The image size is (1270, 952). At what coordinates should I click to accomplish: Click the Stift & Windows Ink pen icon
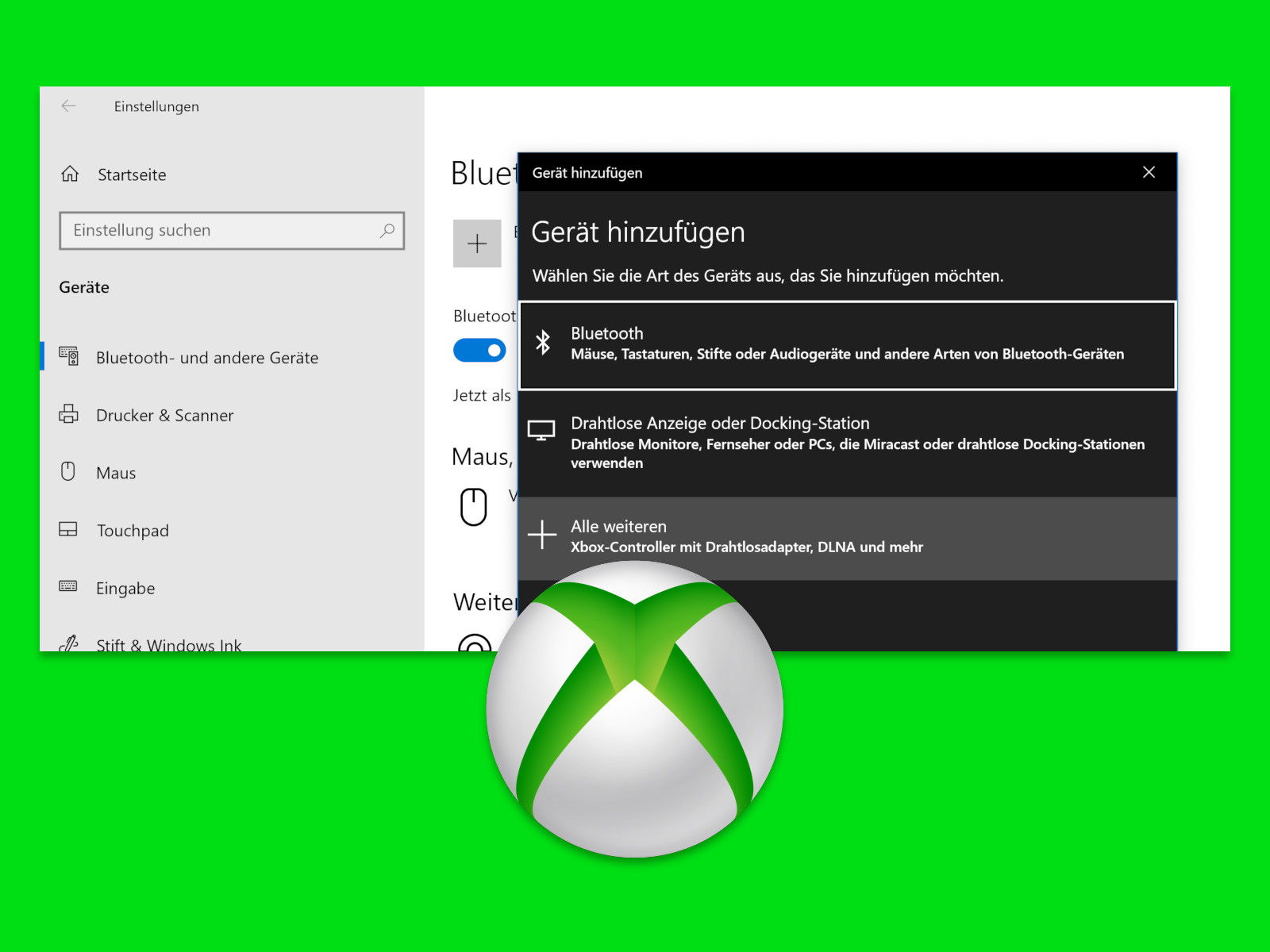coord(69,643)
